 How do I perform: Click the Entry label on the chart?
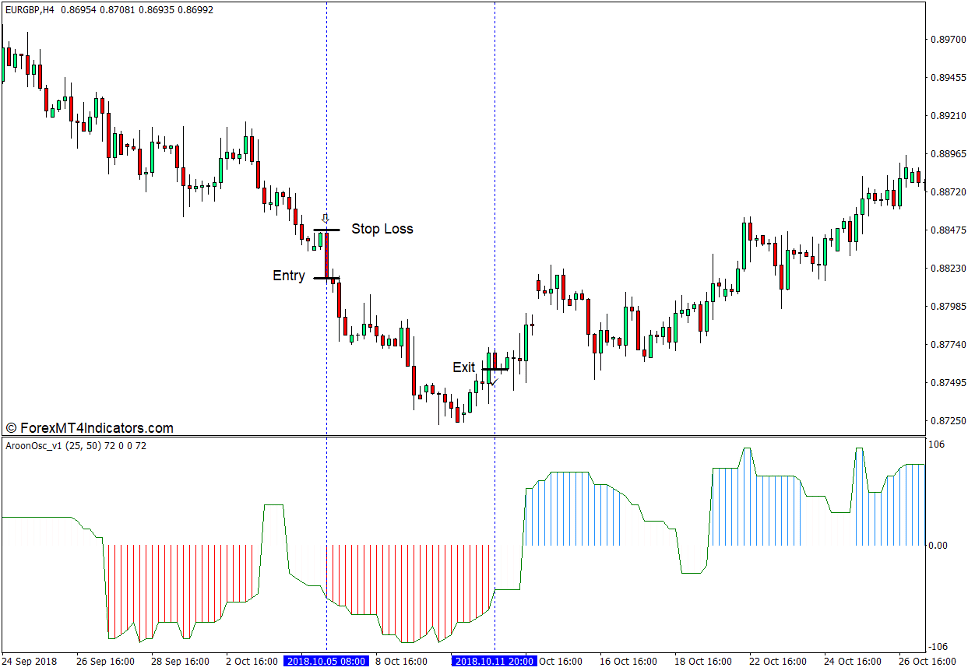(289, 275)
